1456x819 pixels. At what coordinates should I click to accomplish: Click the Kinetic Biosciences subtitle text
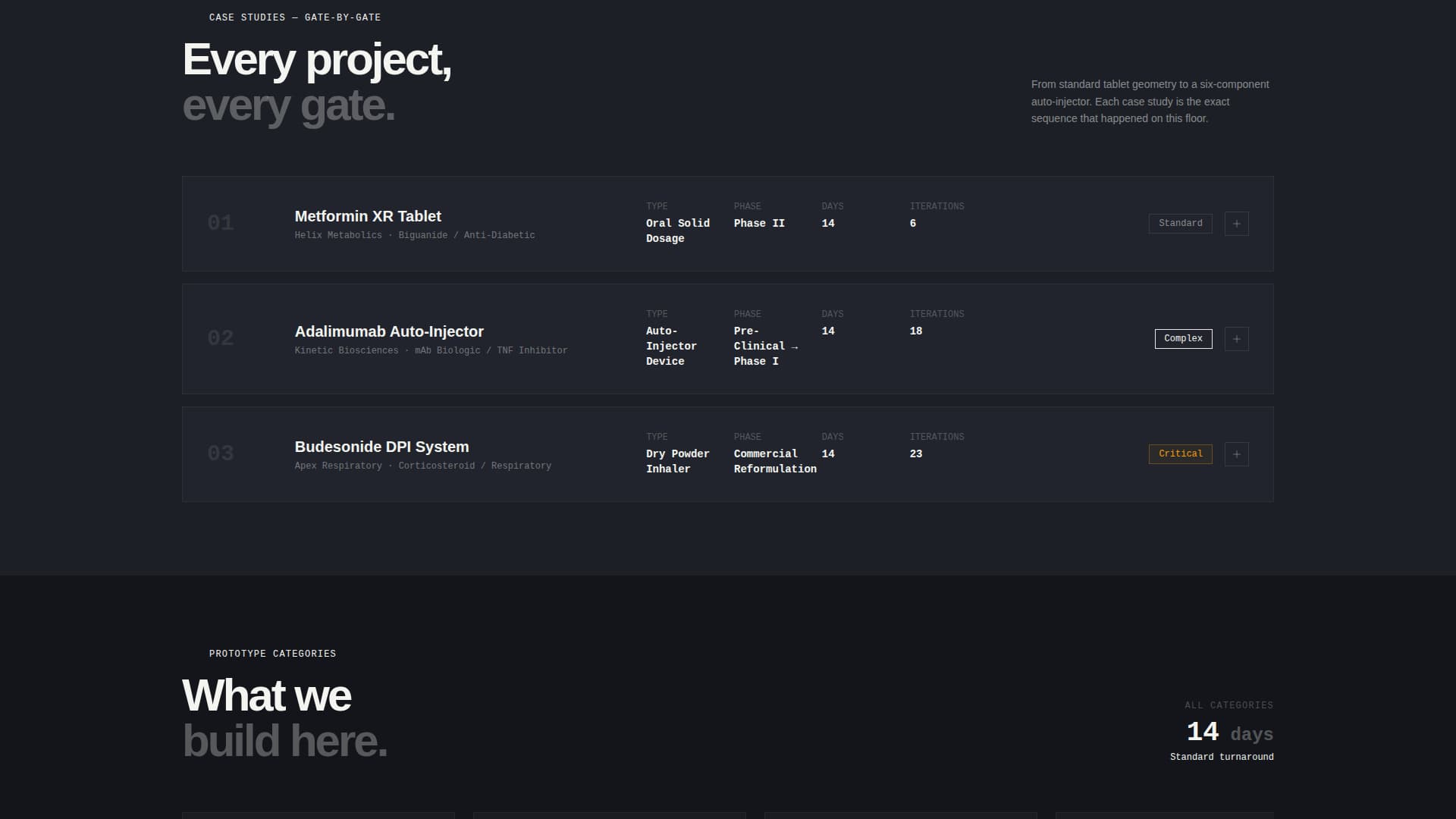[431, 351]
